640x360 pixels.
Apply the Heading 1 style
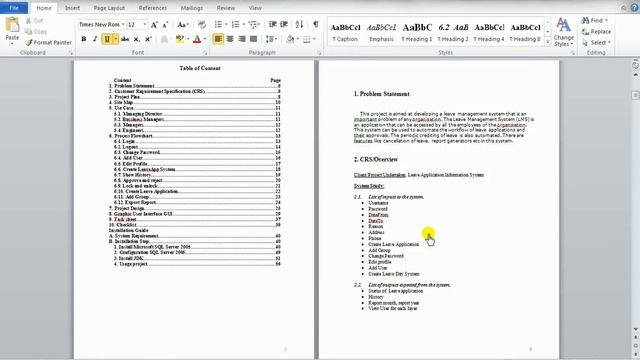coord(417,32)
